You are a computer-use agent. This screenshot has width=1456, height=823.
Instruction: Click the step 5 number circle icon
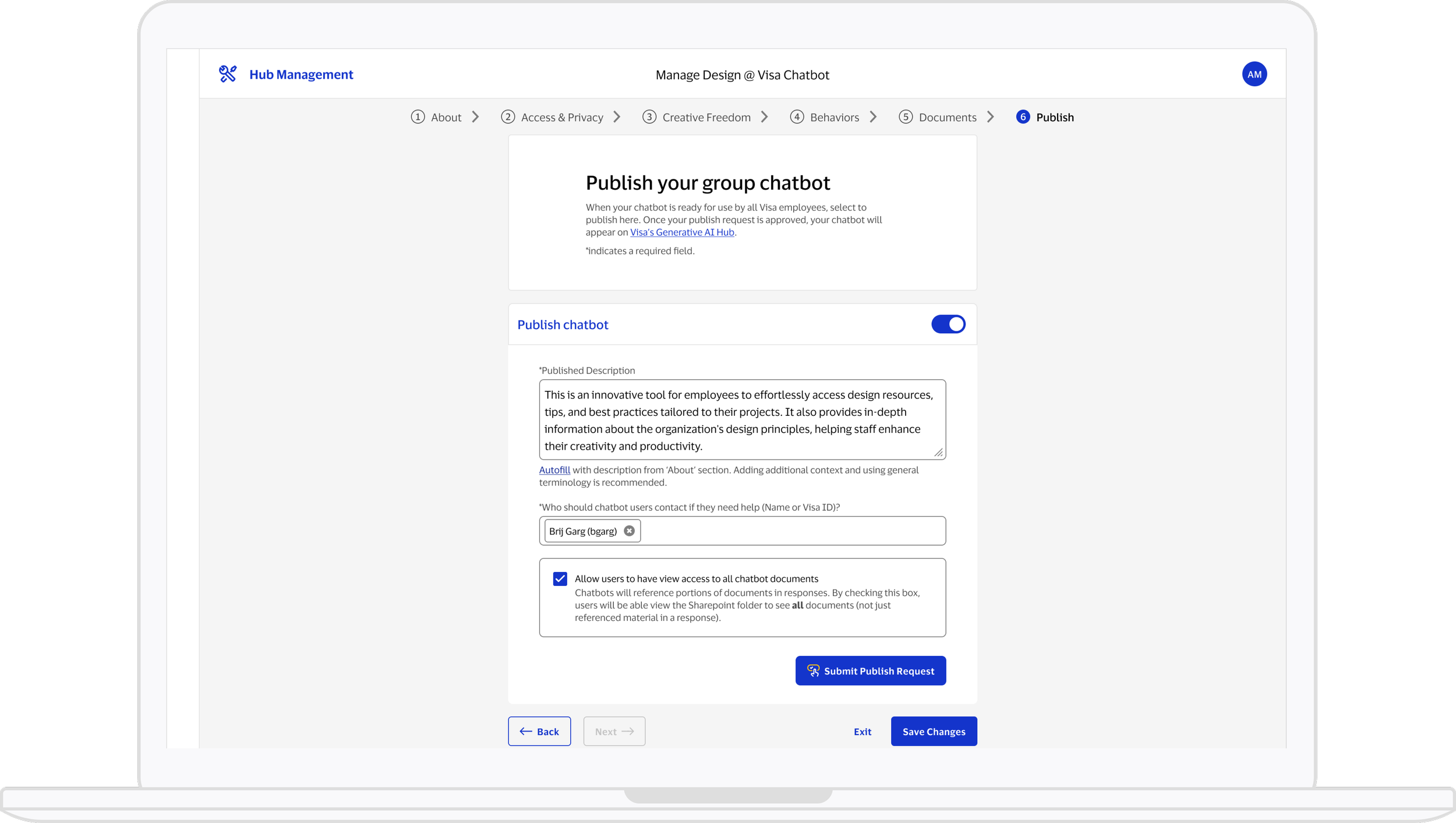point(905,117)
